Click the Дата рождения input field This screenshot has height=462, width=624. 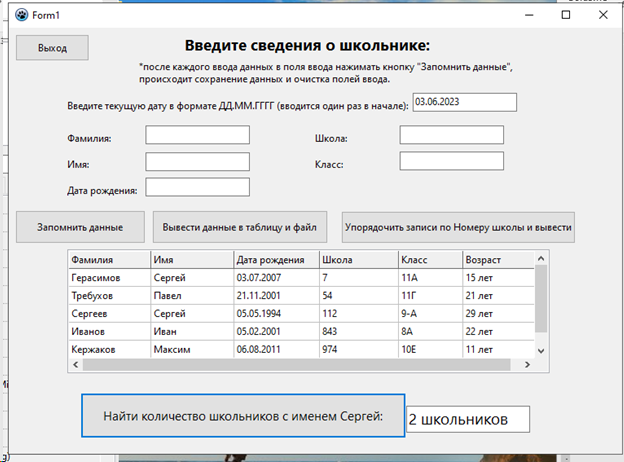[197, 187]
